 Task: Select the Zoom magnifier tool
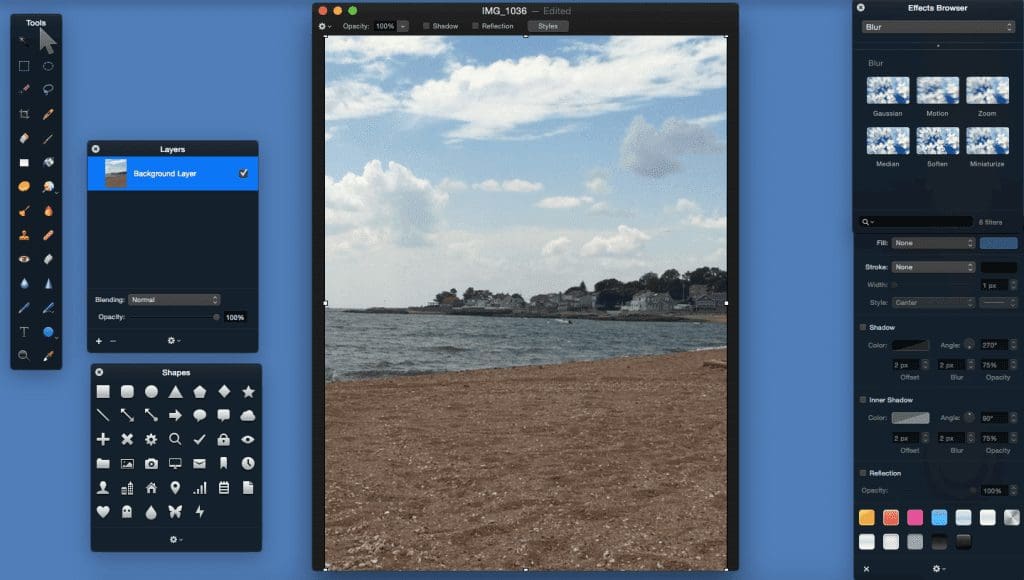[24, 355]
